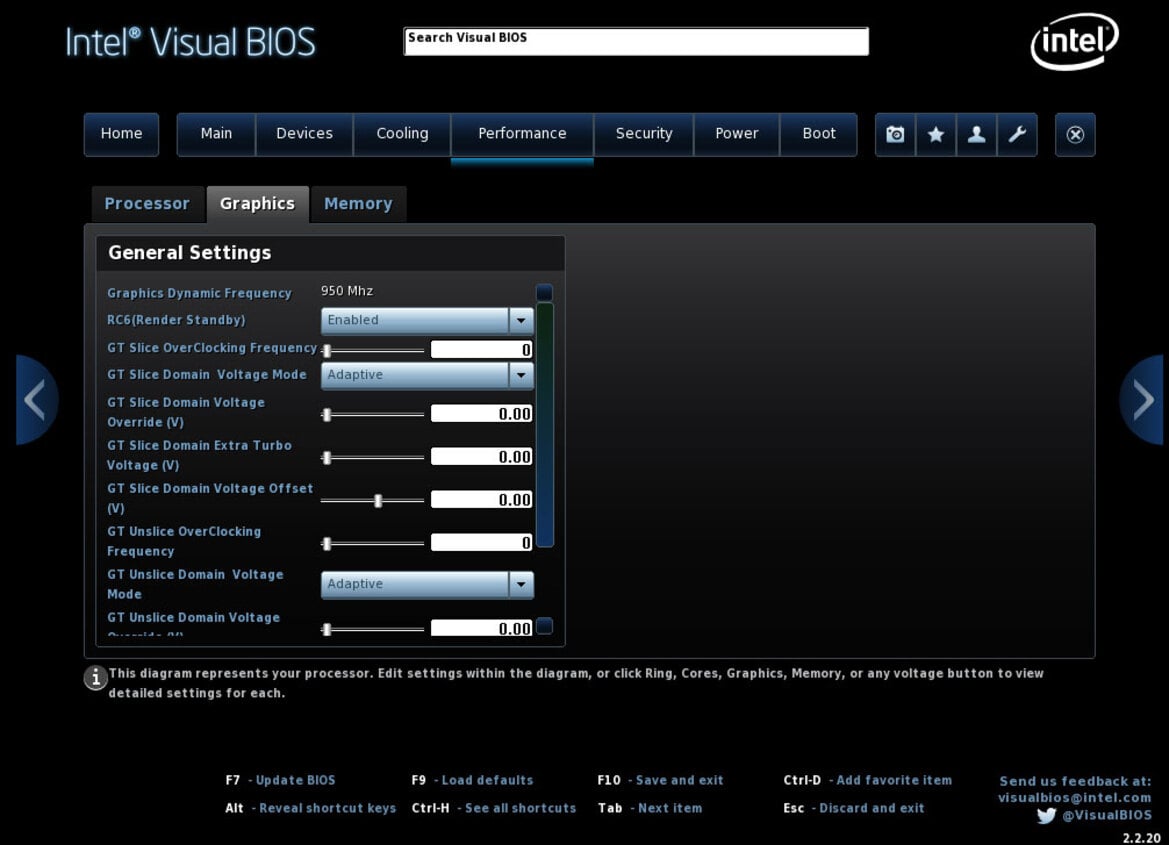Click F7 Update BIOS shortcut

tap(280, 780)
